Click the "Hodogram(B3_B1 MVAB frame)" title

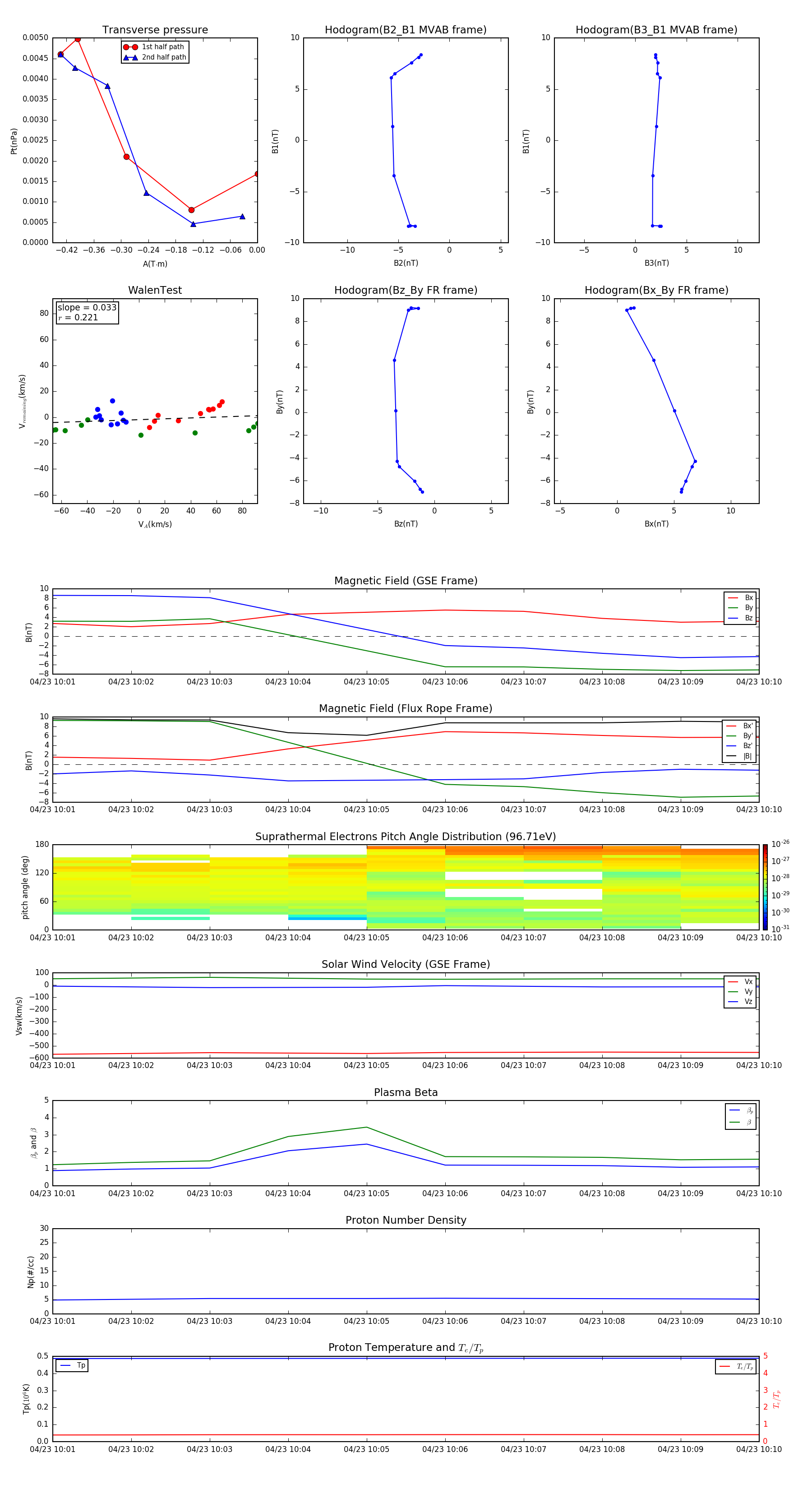[656, 29]
